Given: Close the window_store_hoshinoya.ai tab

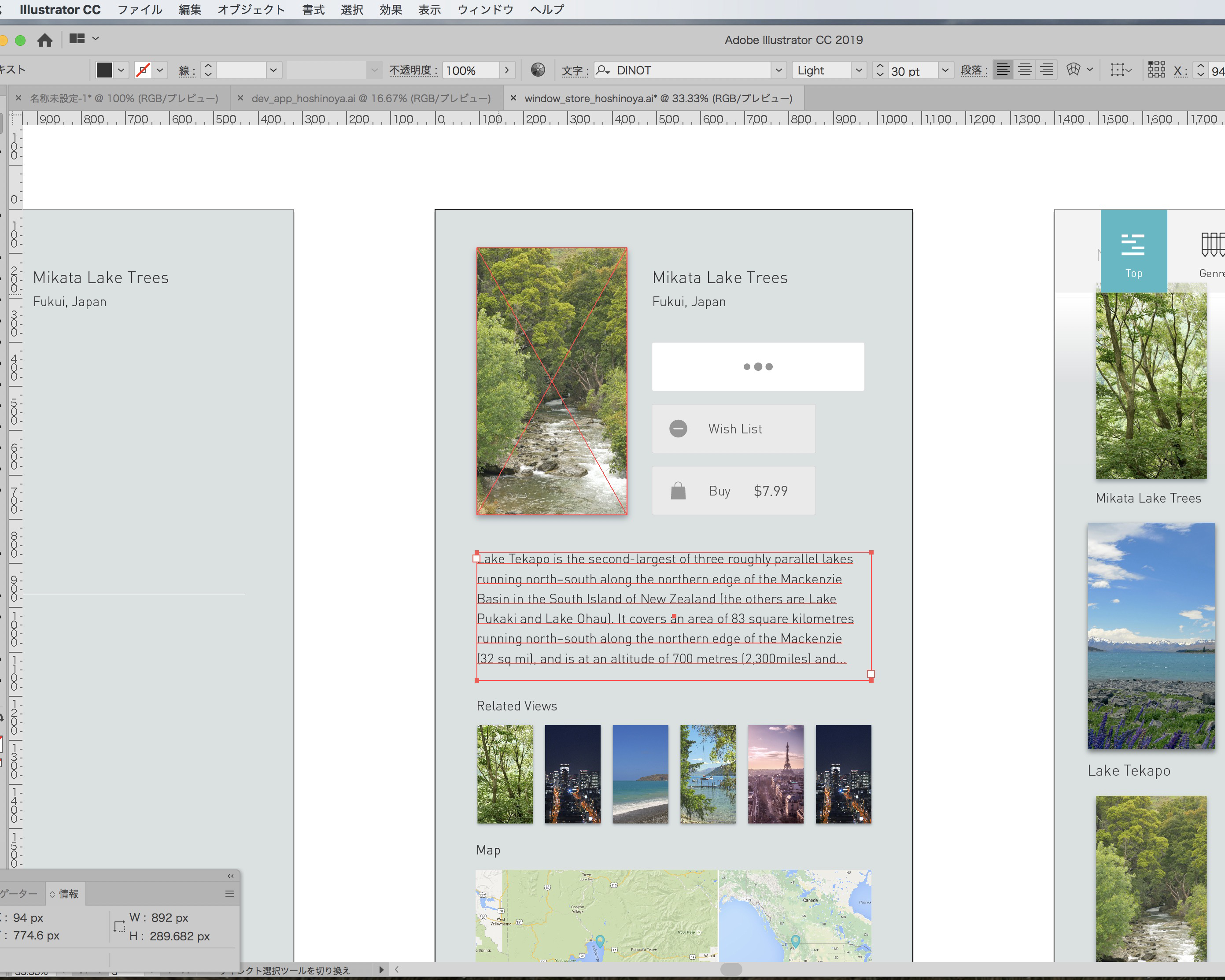Looking at the screenshot, I should pyautogui.click(x=513, y=98).
